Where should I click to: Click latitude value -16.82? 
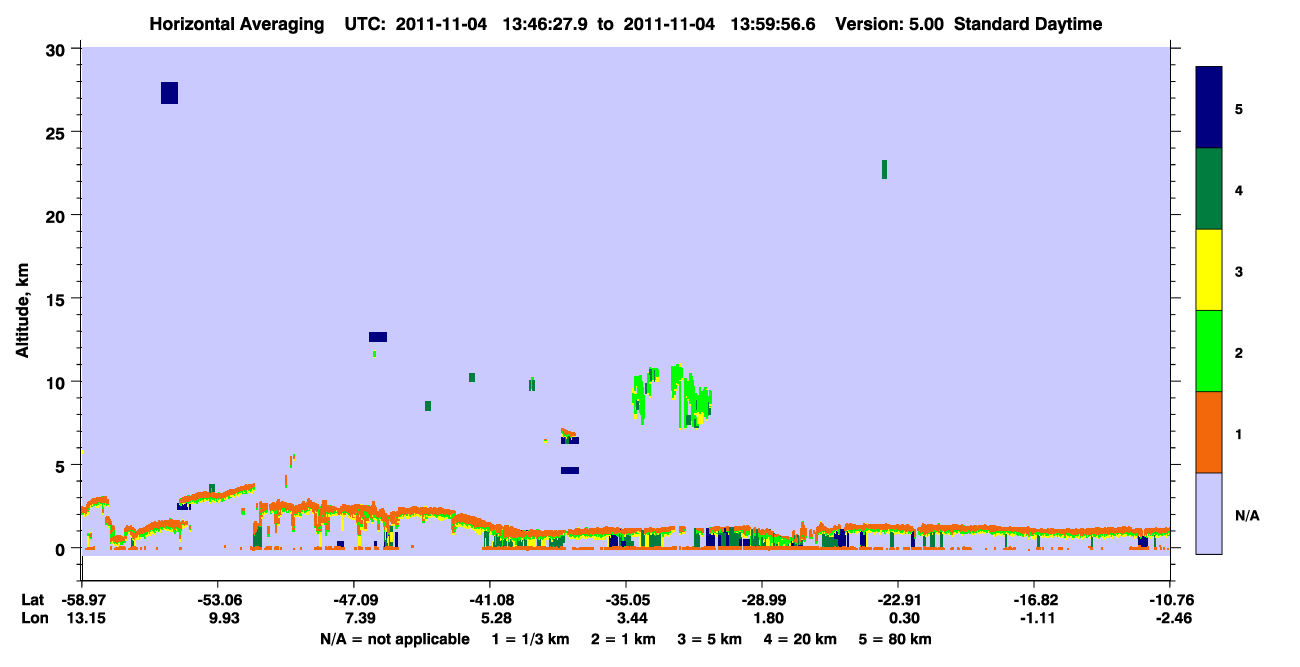(x=1034, y=600)
